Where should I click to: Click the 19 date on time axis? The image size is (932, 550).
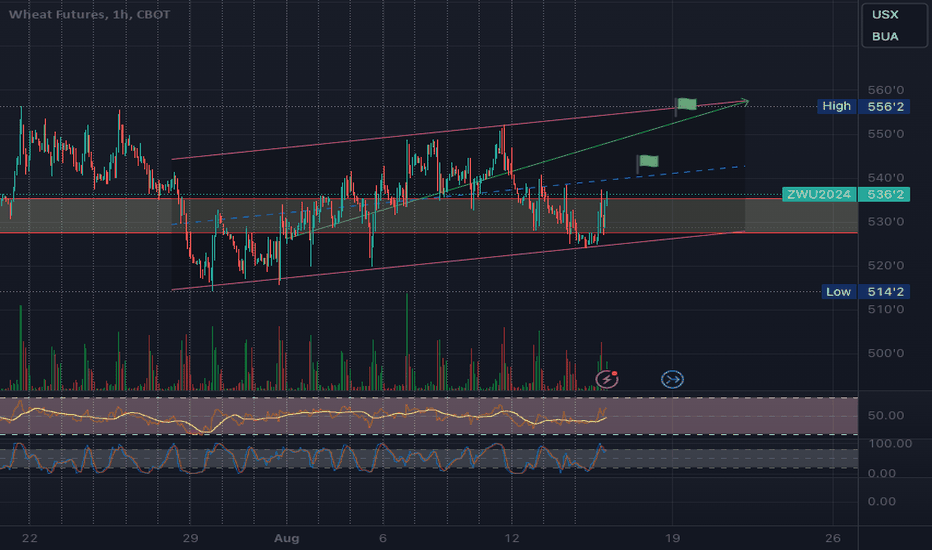(672, 538)
